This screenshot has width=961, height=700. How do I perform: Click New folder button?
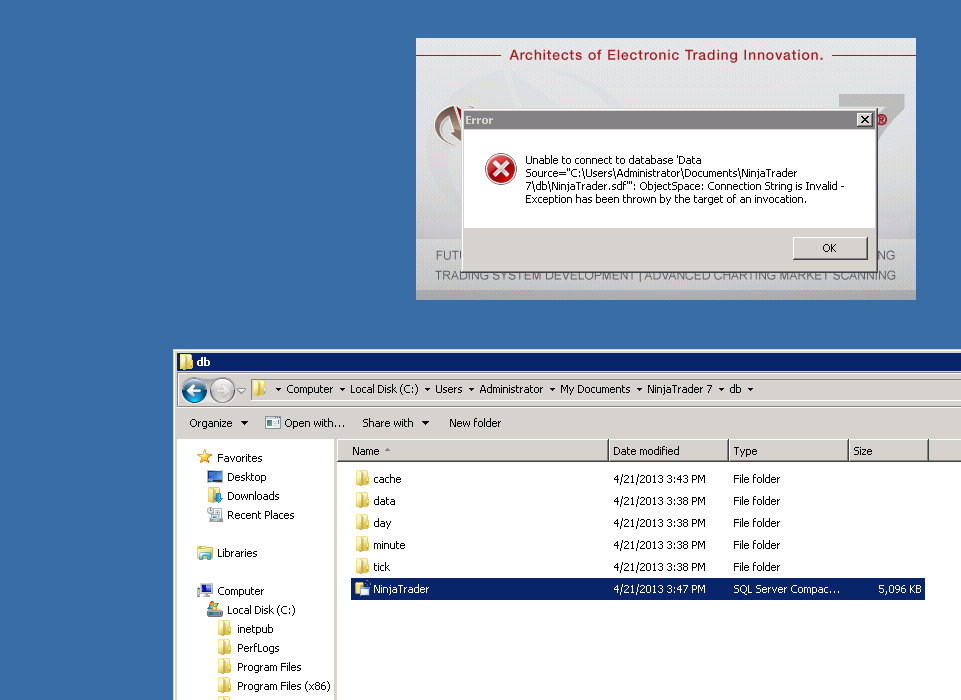pyautogui.click(x=475, y=423)
